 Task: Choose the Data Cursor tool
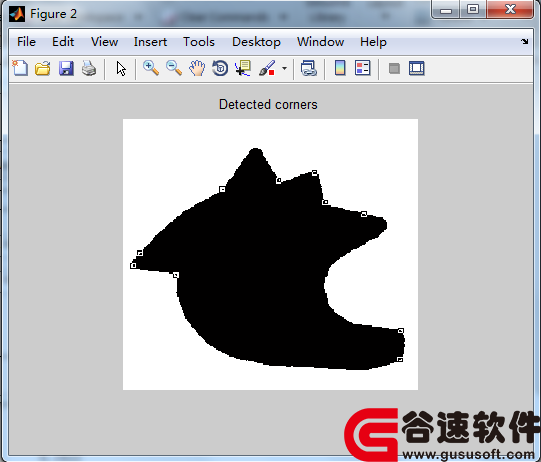tap(243, 68)
